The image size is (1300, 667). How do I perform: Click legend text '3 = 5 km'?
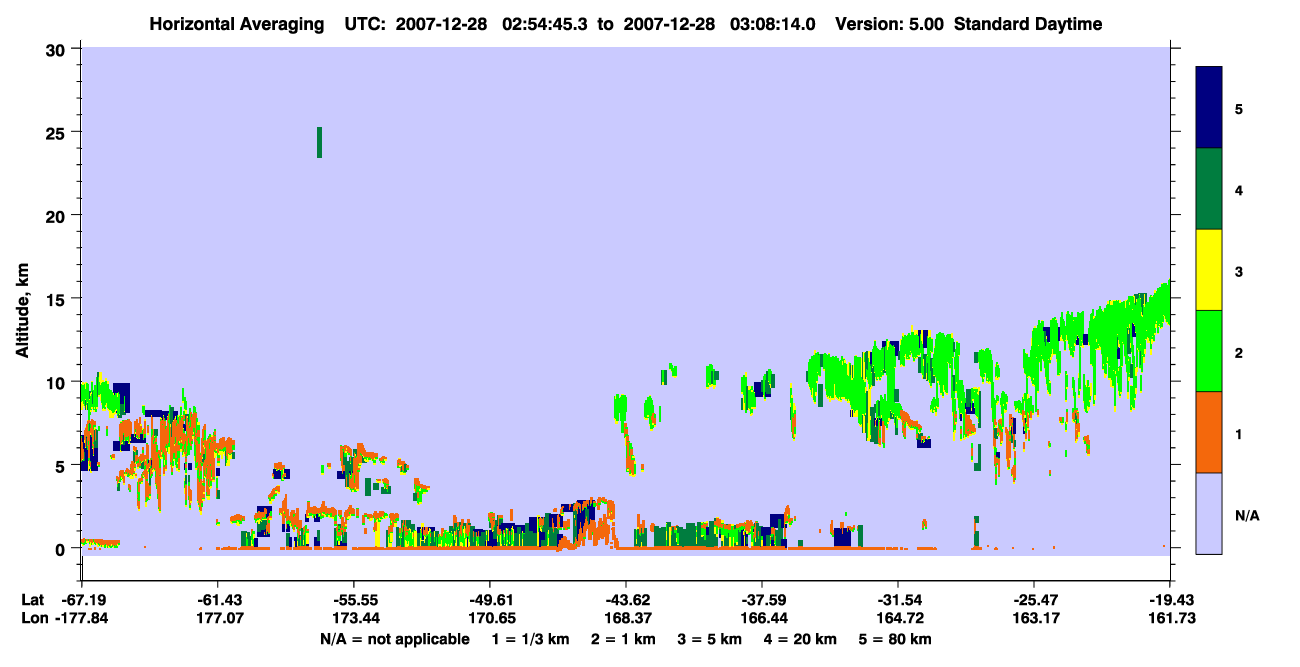[x=709, y=639]
